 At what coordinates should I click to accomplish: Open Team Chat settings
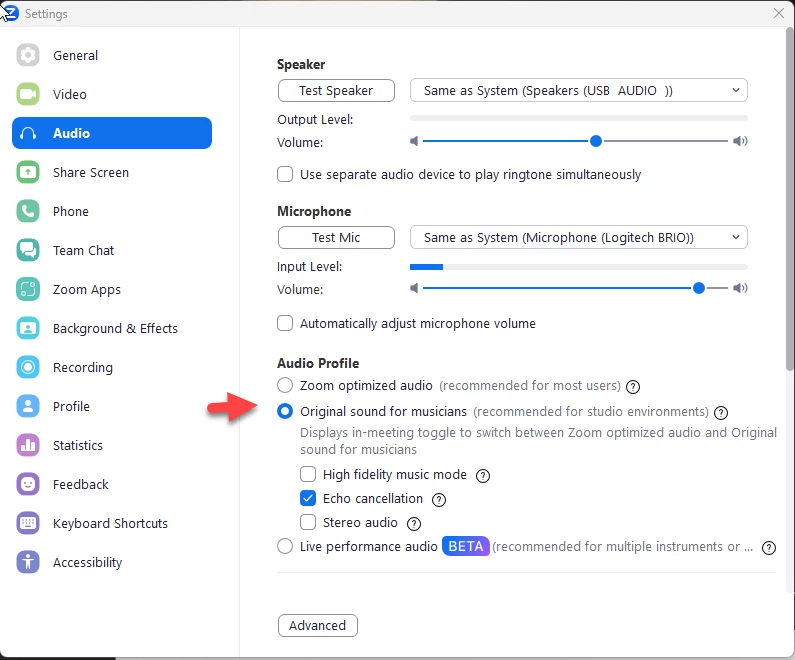pos(112,250)
